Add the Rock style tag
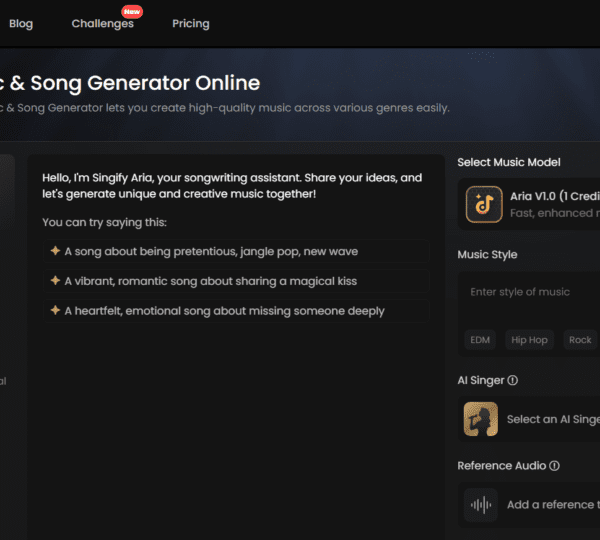Viewport: 600px width, 540px height. 580,340
